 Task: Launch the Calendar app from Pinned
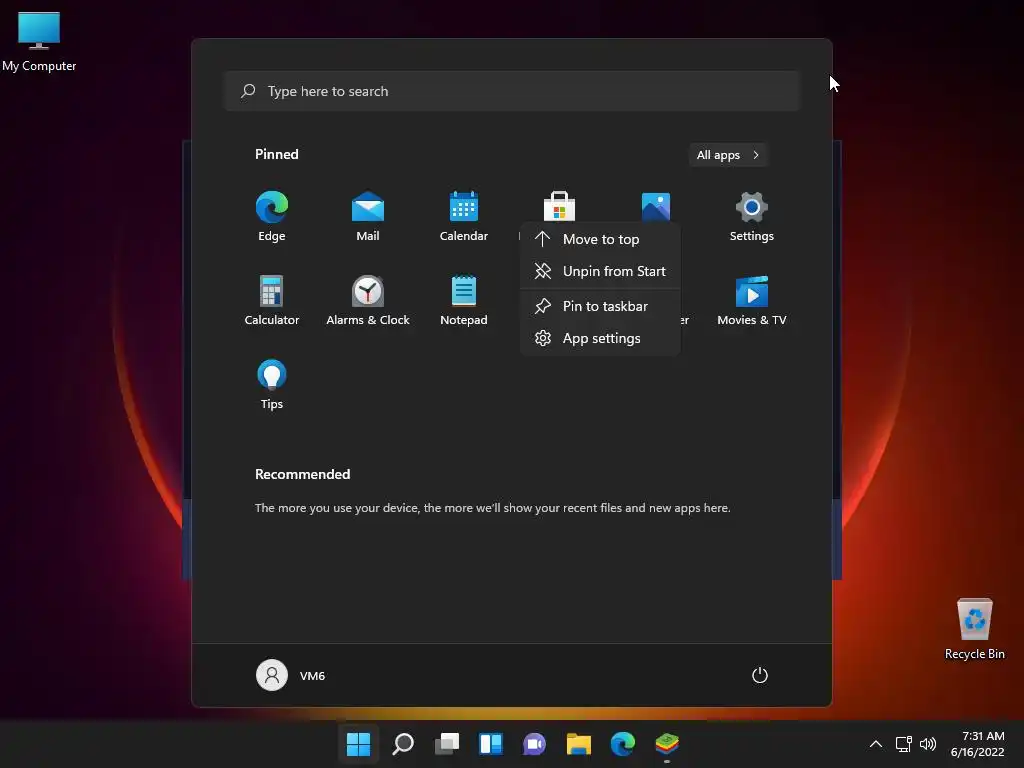[464, 216]
